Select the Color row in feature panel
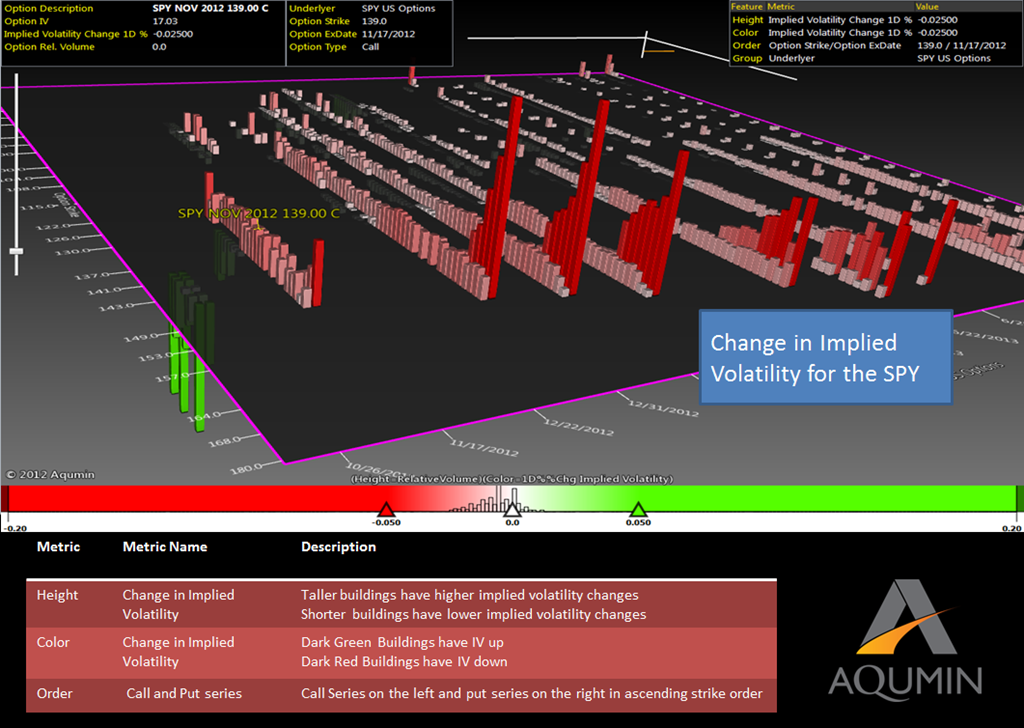 tap(875, 33)
